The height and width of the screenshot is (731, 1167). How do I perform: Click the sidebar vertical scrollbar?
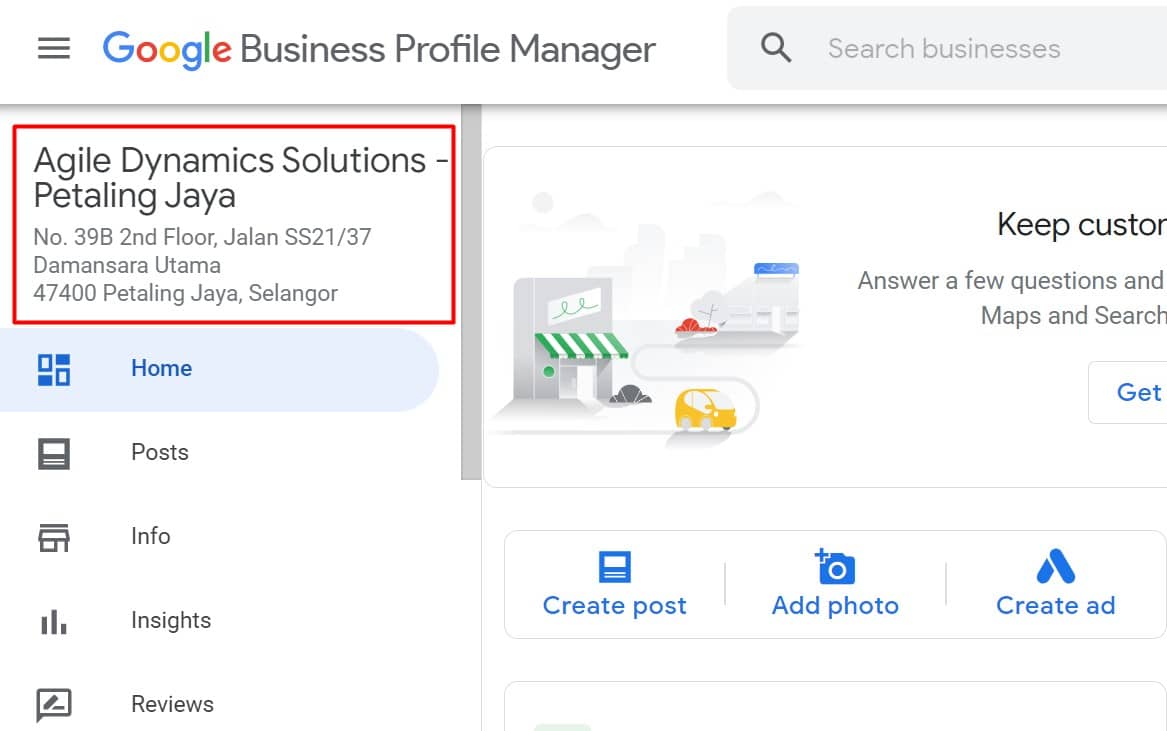pyautogui.click(x=471, y=293)
